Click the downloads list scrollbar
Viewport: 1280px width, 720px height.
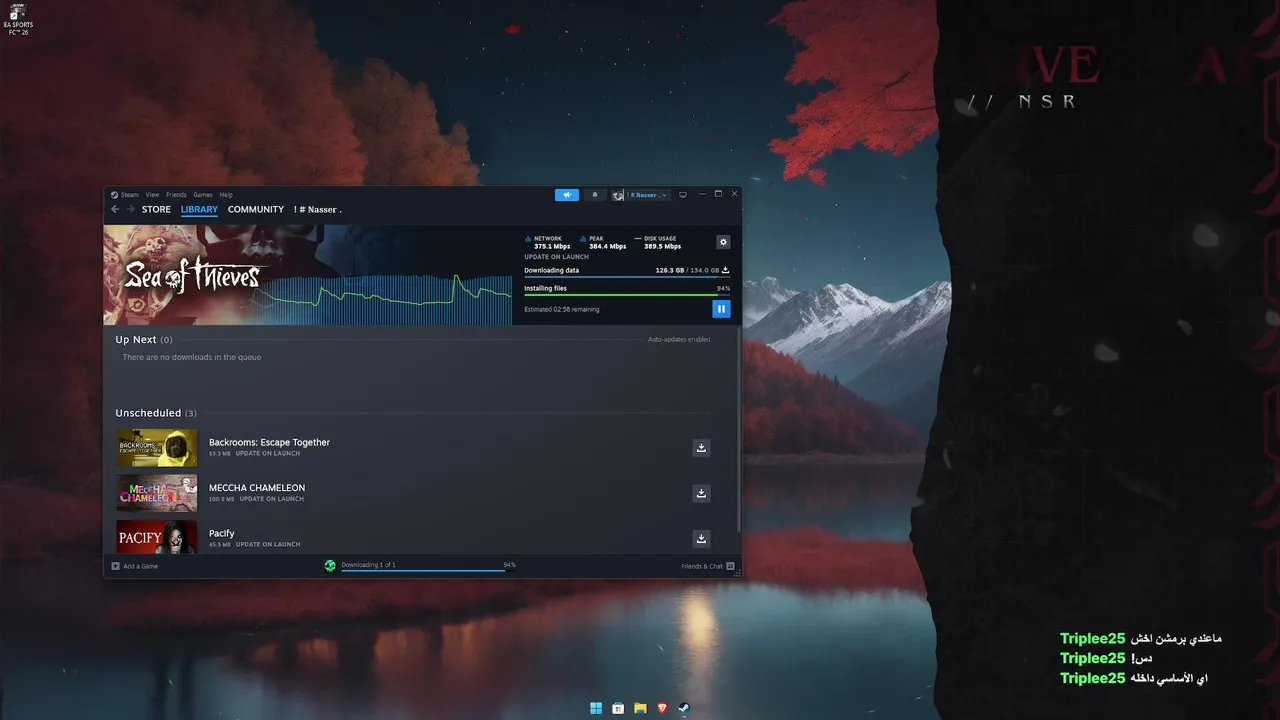click(739, 430)
